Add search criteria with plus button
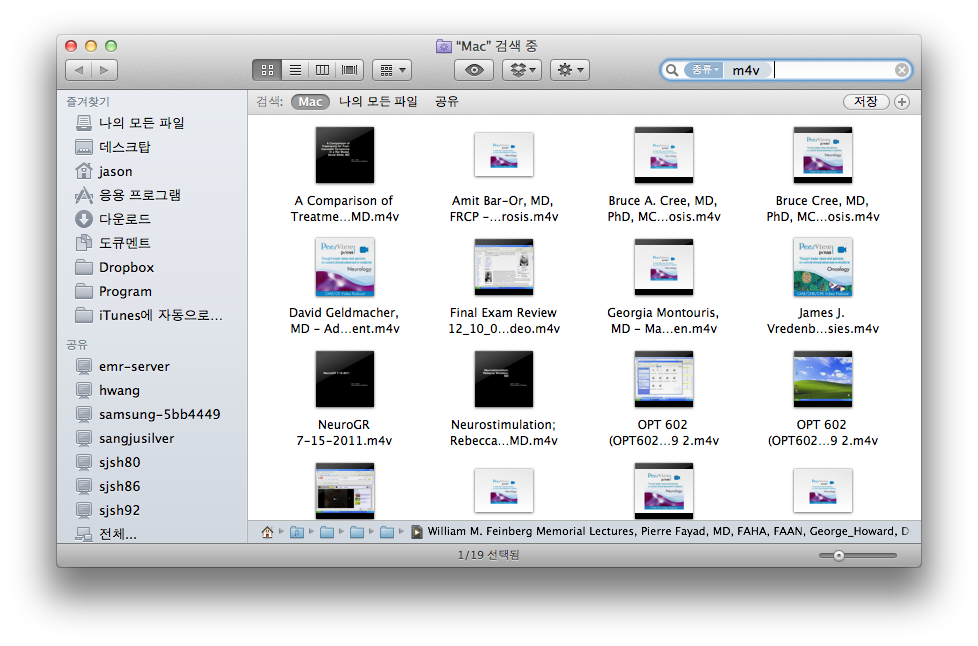 (901, 102)
